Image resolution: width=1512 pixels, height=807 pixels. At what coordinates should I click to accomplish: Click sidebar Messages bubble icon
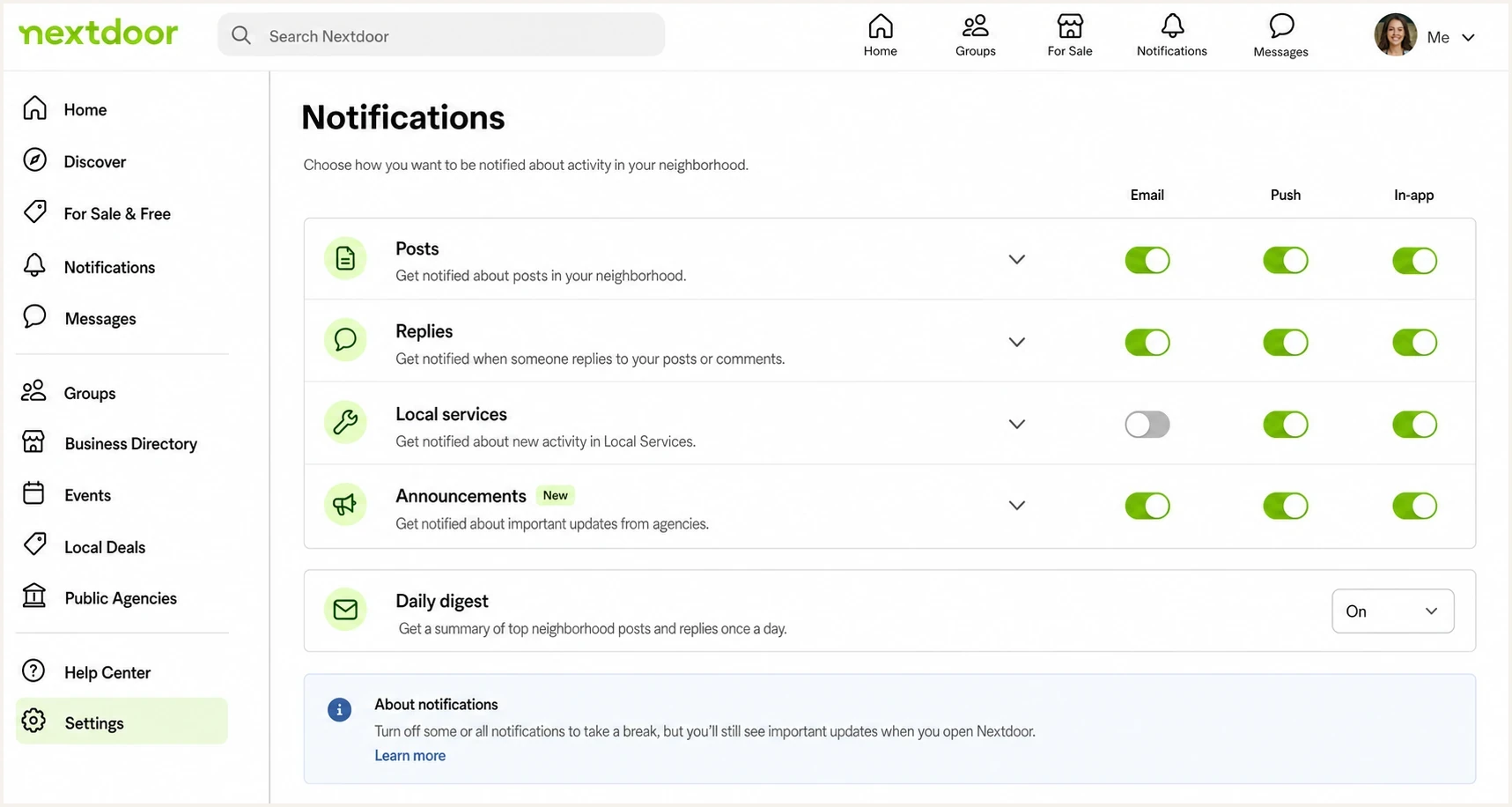(34, 317)
